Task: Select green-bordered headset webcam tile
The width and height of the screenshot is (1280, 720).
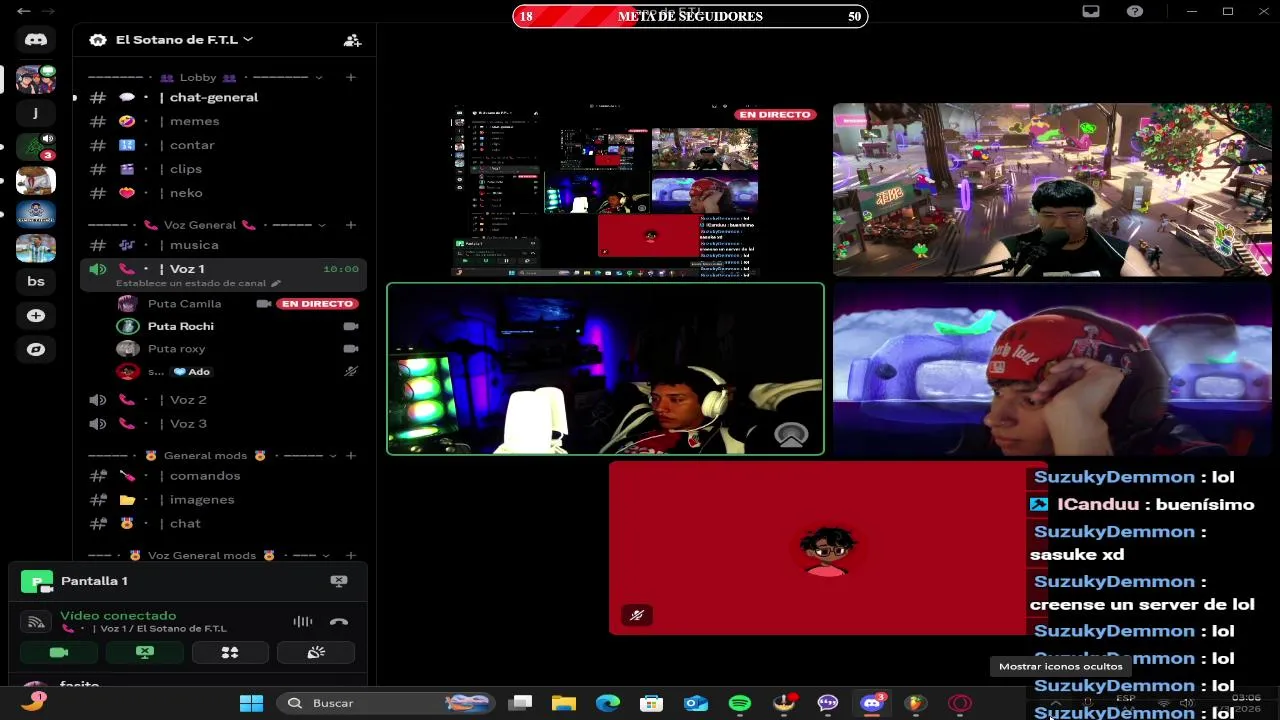Action: (x=605, y=369)
